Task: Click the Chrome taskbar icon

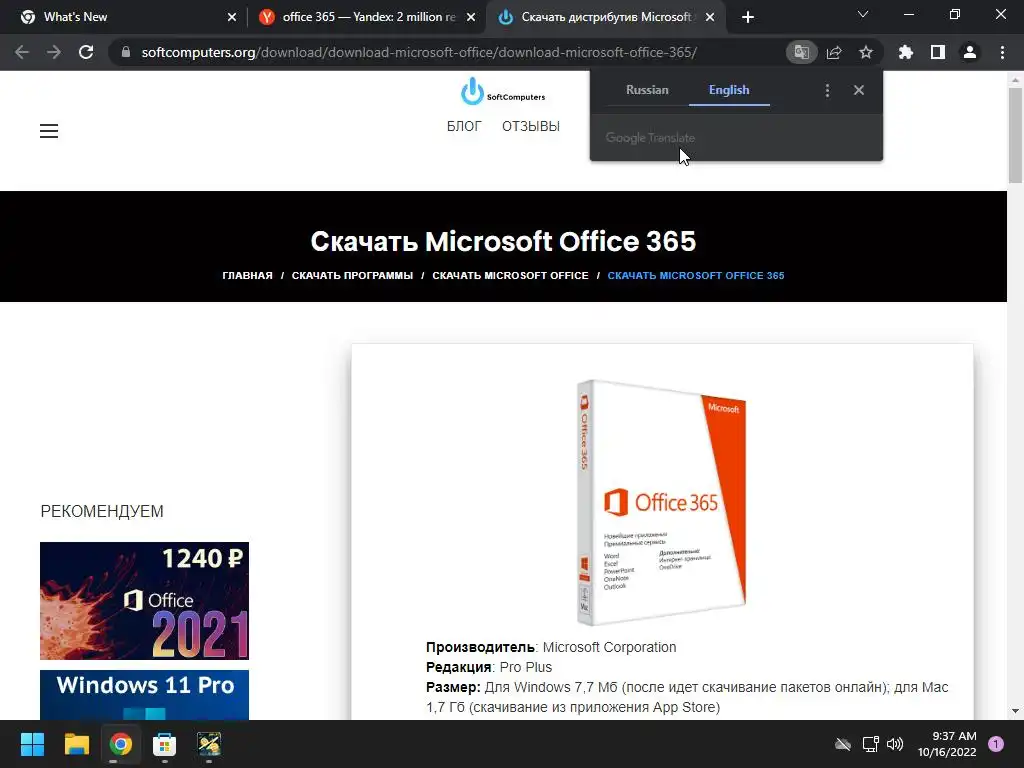Action: point(121,744)
